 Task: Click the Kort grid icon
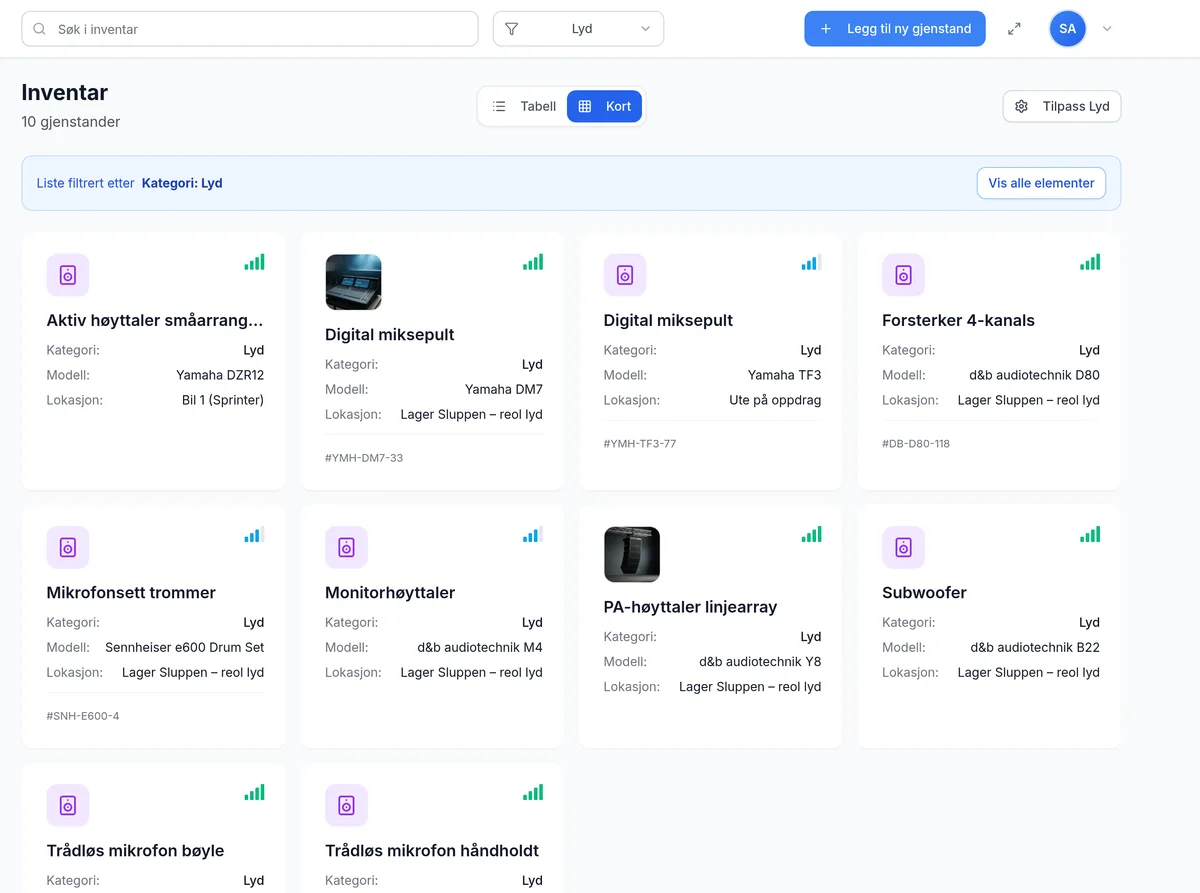tap(585, 106)
